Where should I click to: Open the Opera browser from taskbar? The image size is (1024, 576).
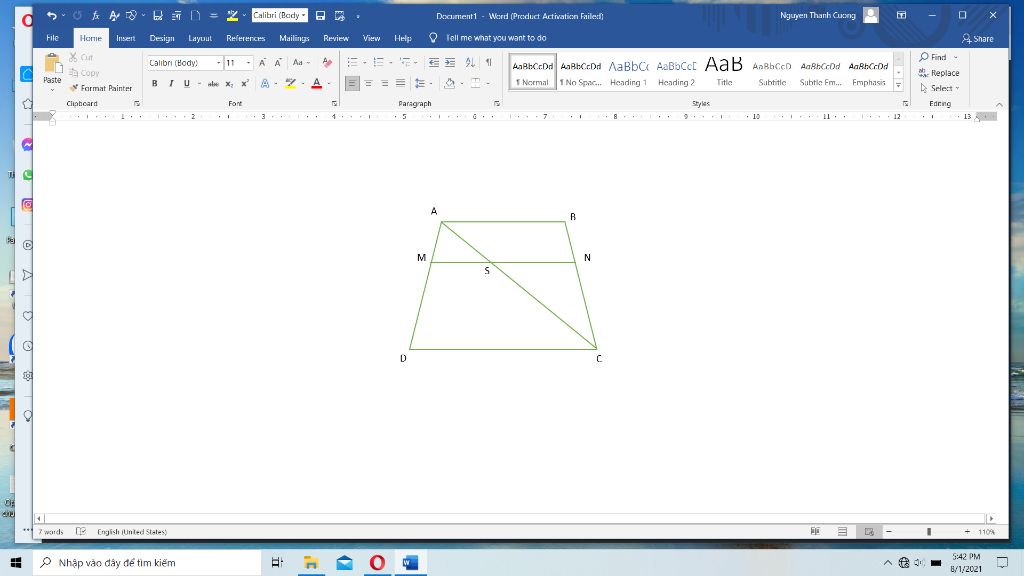coord(377,562)
